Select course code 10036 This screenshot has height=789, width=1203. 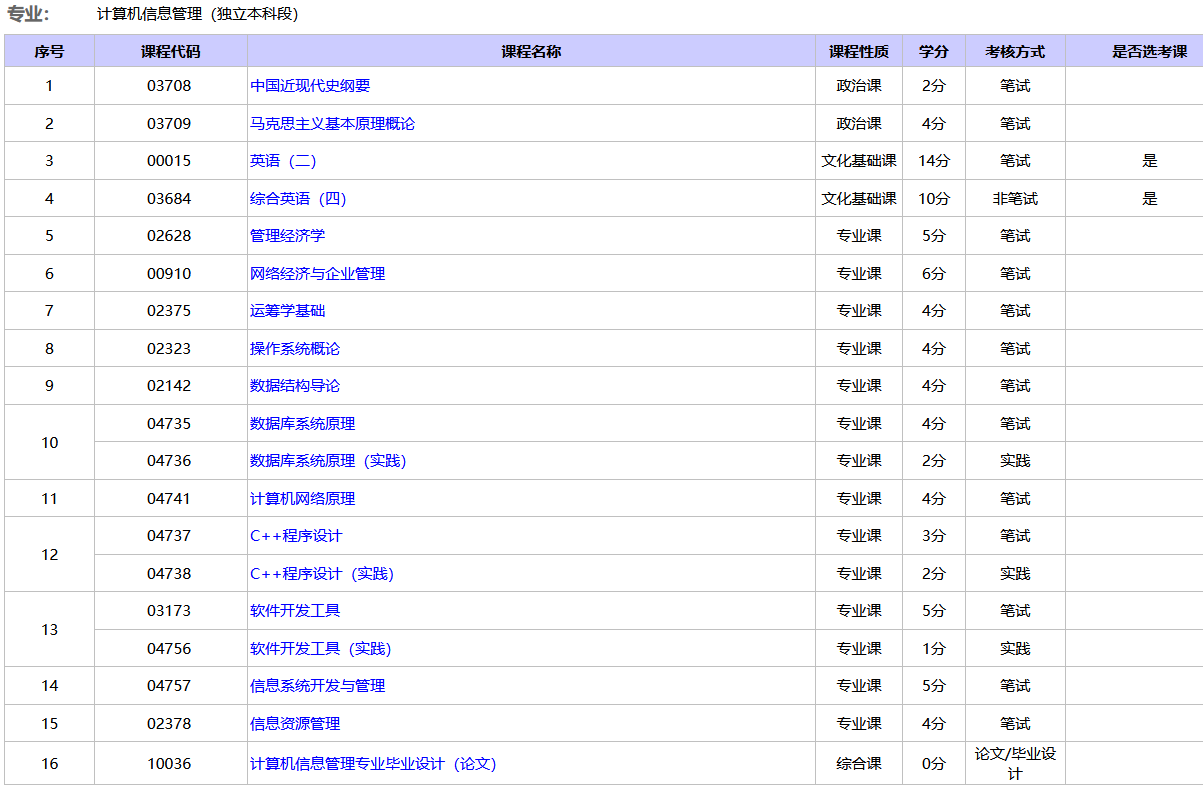click(x=169, y=764)
